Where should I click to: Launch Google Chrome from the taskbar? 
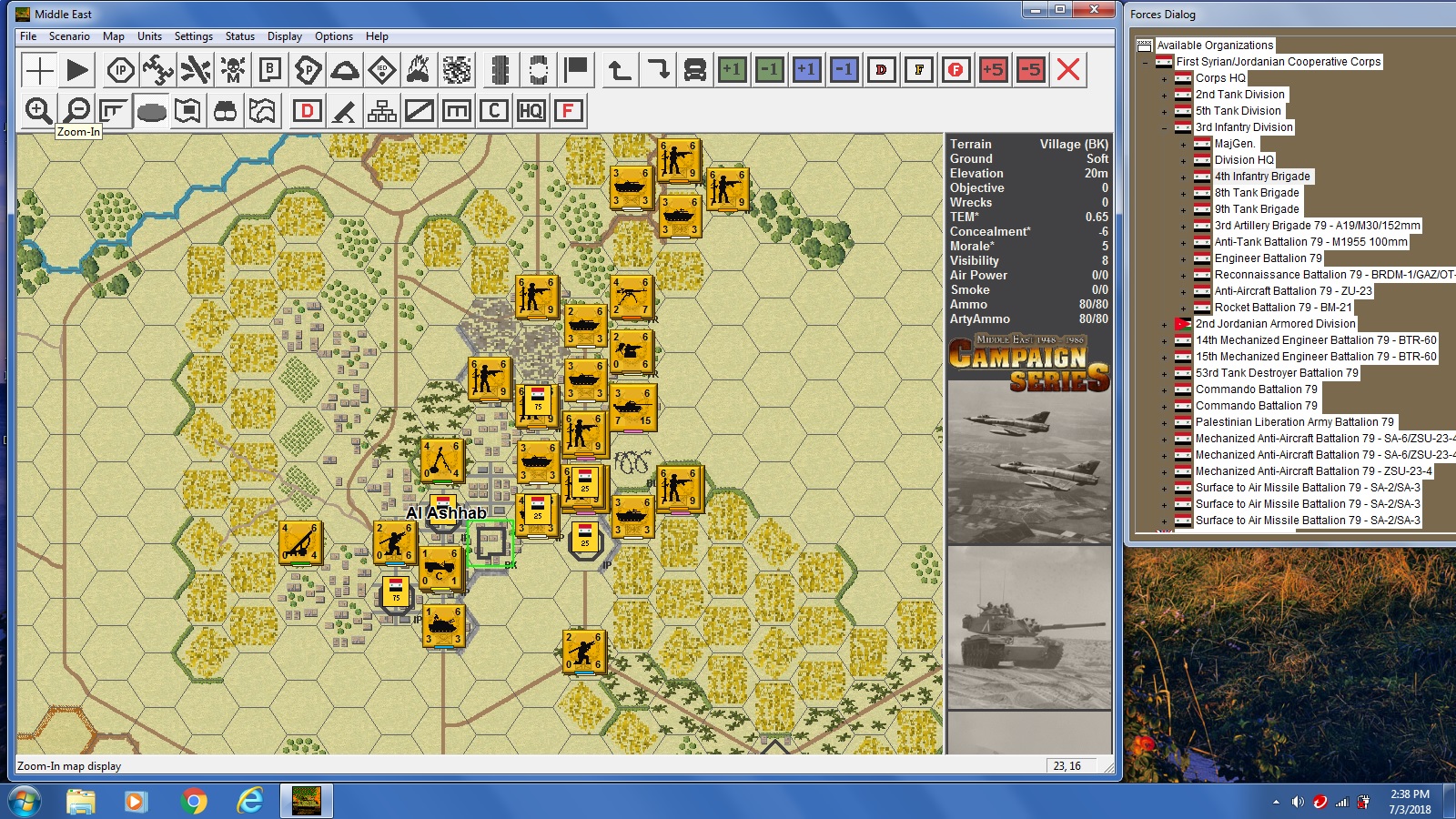pyautogui.click(x=193, y=802)
